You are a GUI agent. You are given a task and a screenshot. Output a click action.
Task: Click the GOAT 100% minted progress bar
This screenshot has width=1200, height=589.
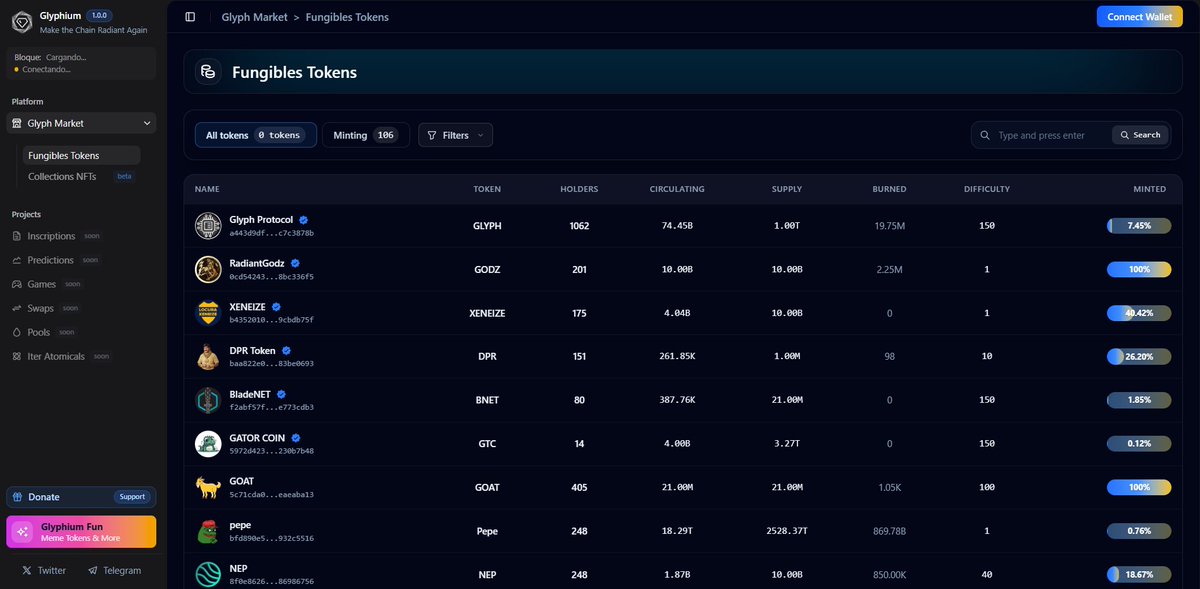click(x=1138, y=487)
